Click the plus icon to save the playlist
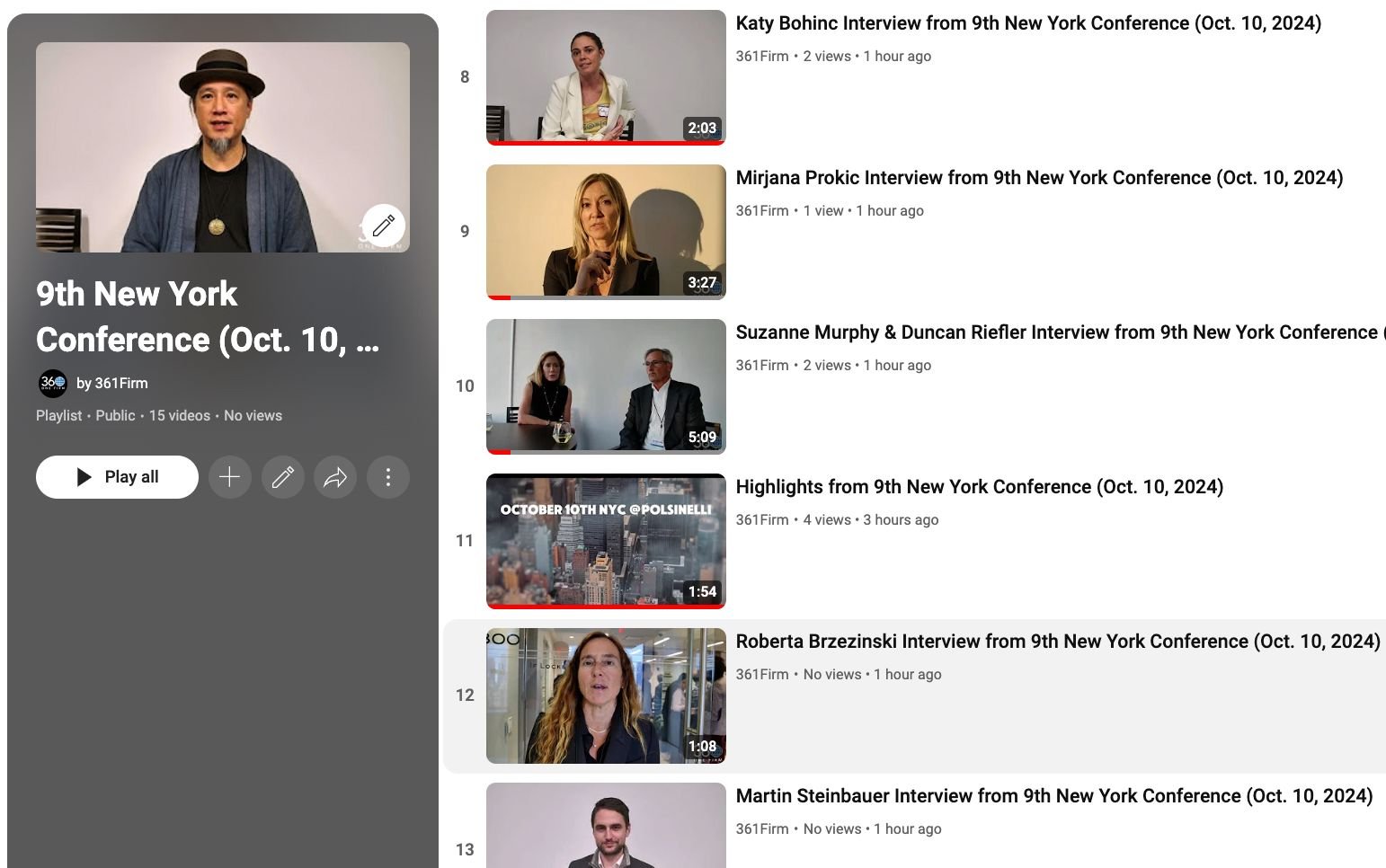Viewport: 1386px width, 868px height. click(x=229, y=477)
